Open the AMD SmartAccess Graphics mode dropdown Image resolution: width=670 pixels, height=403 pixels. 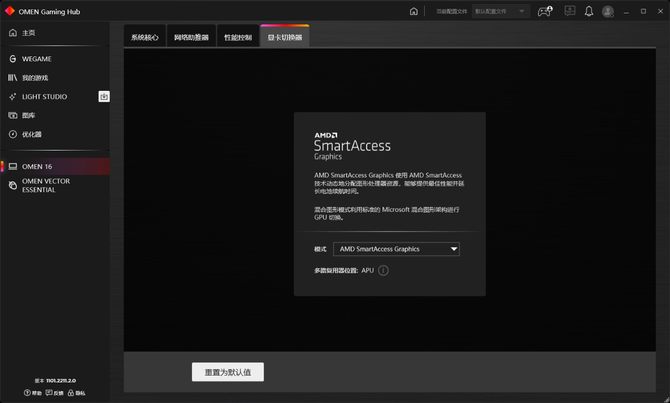pyautogui.click(x=396, y=249)
